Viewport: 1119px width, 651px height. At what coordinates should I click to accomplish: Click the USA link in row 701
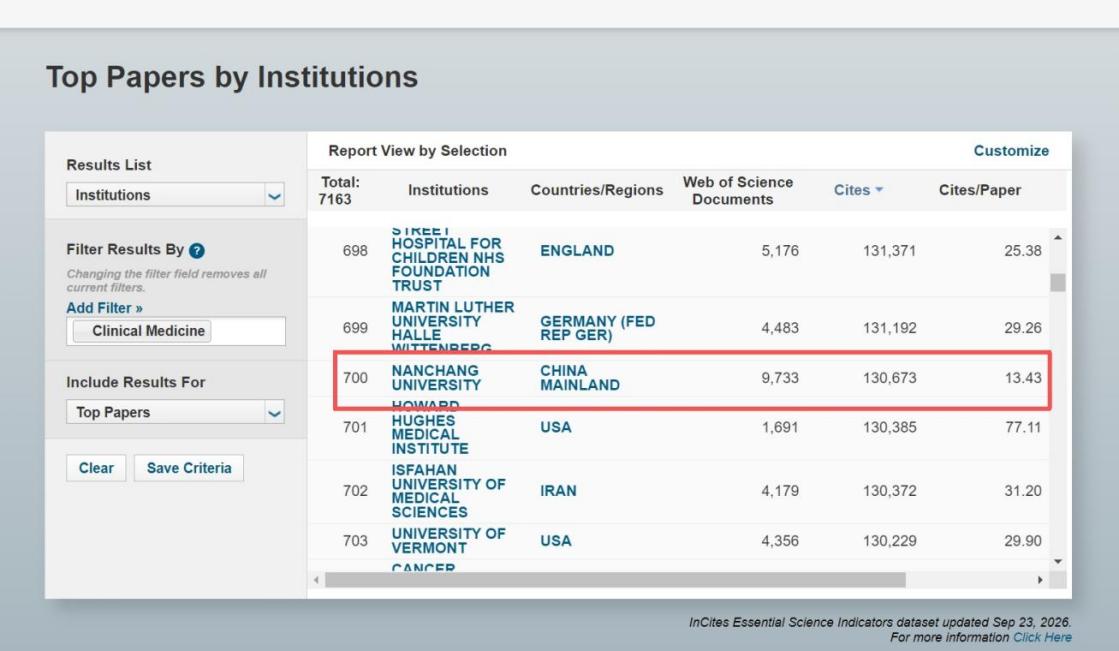555,428
